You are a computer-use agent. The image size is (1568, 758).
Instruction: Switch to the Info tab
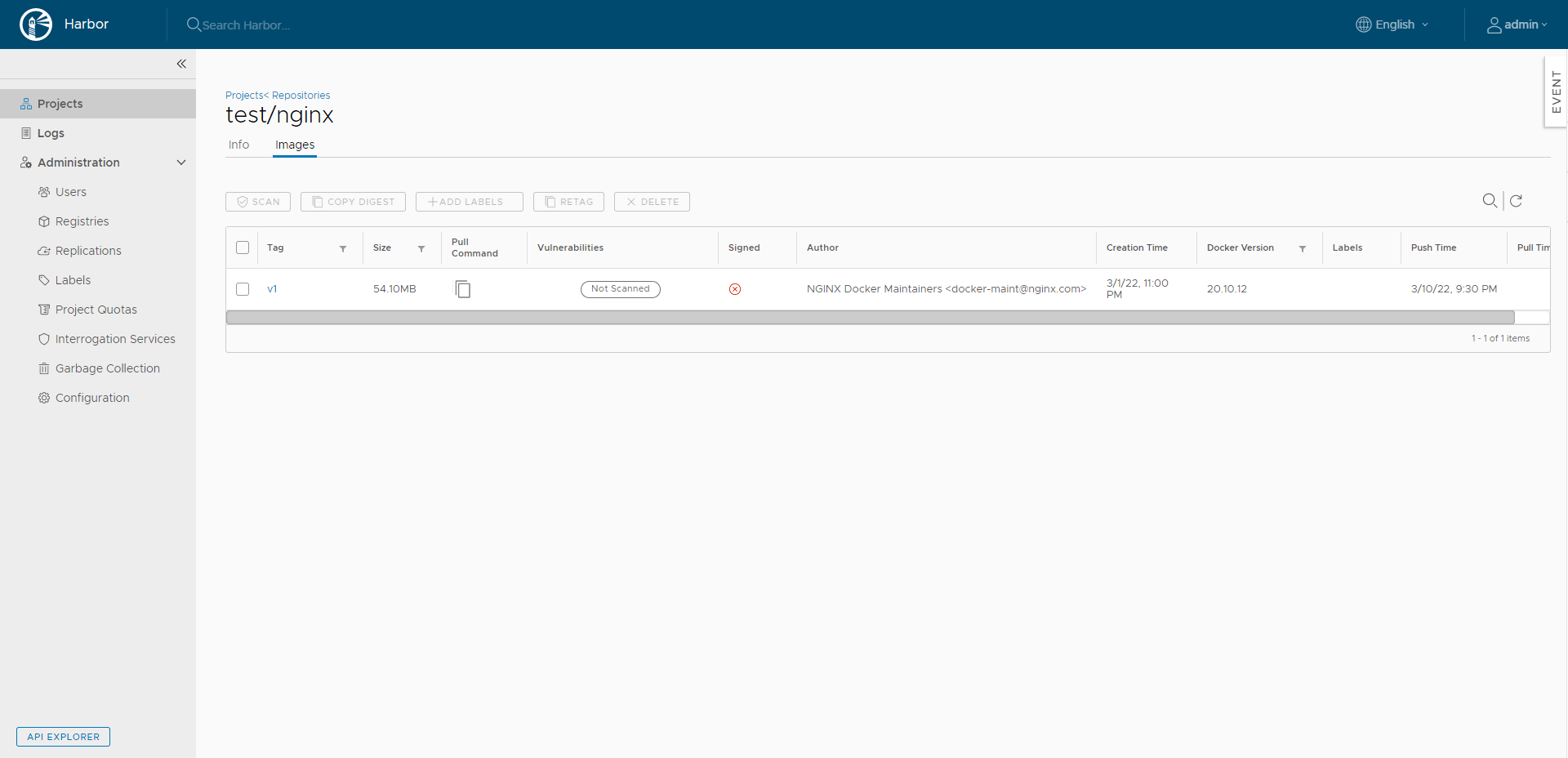(x=238, y=145)
